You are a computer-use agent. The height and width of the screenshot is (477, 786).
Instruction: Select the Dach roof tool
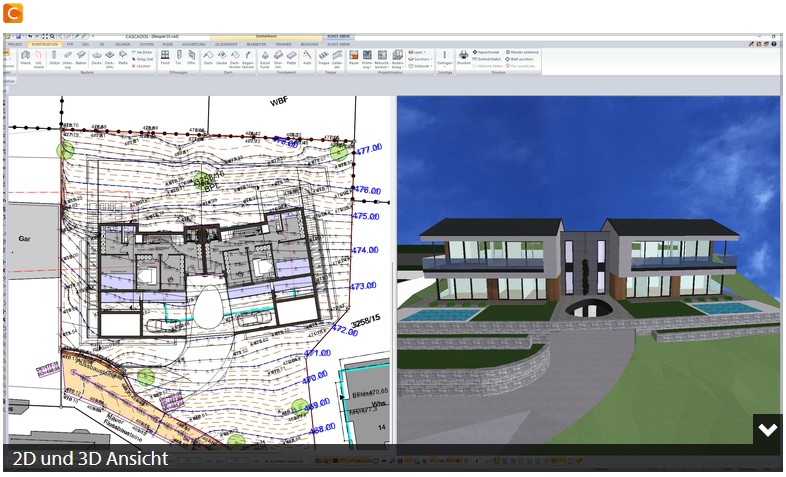208,58
